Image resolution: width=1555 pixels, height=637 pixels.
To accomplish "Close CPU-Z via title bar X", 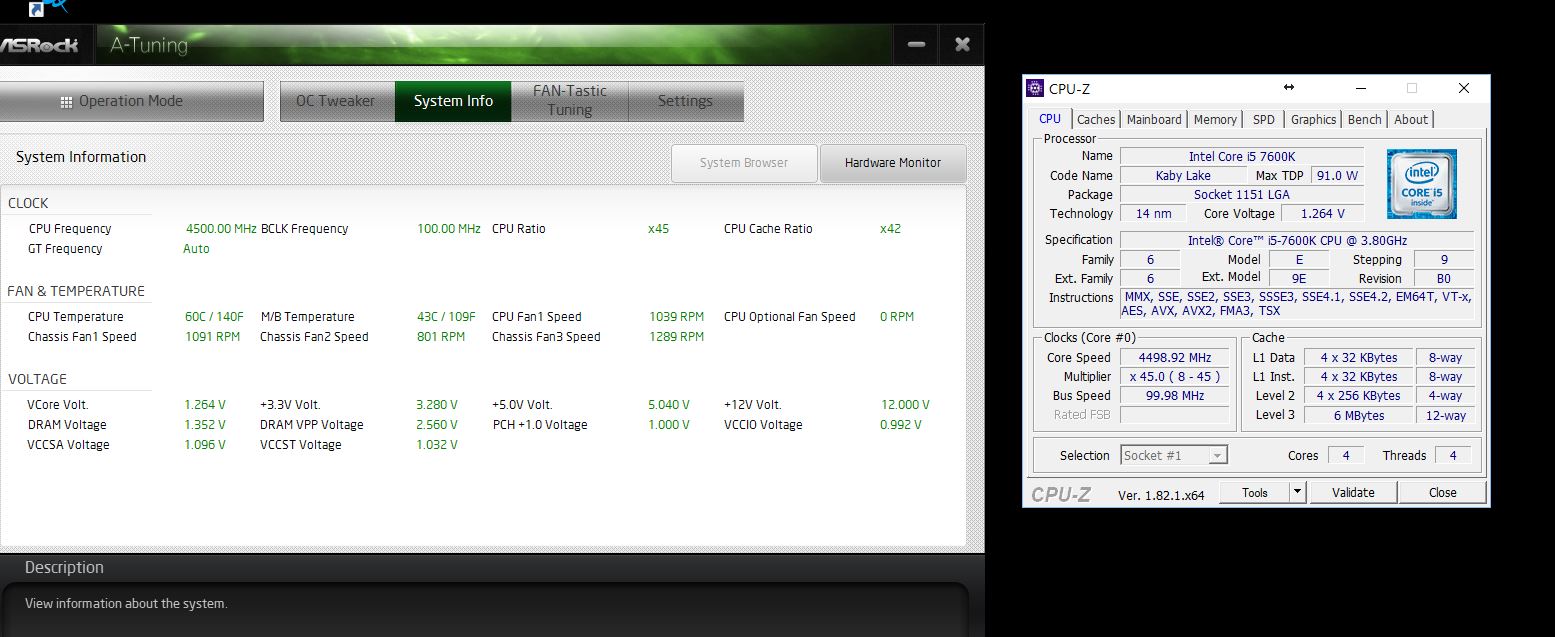I will click(1464, 88).
